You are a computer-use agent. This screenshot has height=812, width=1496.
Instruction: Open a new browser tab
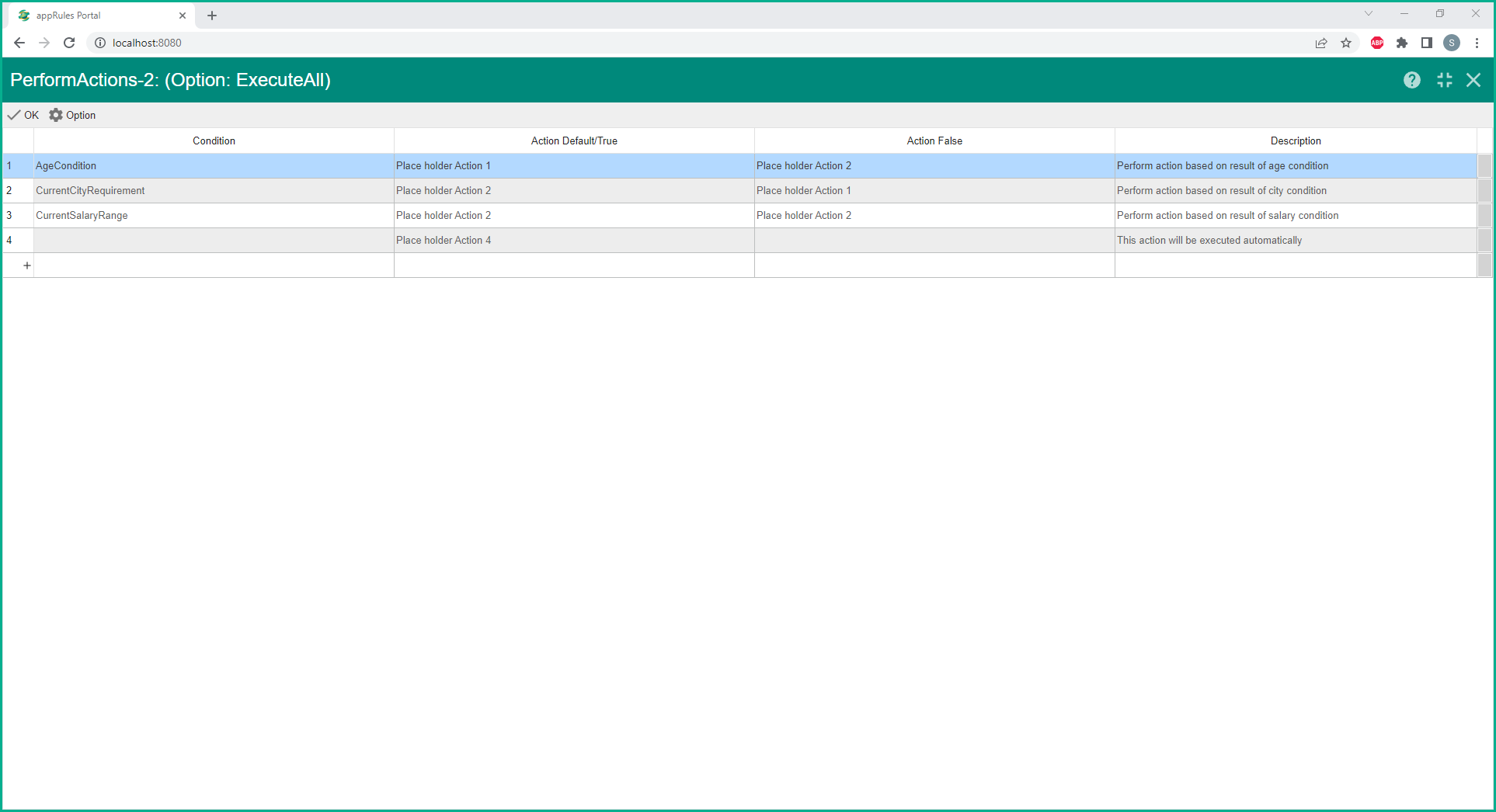212,16
